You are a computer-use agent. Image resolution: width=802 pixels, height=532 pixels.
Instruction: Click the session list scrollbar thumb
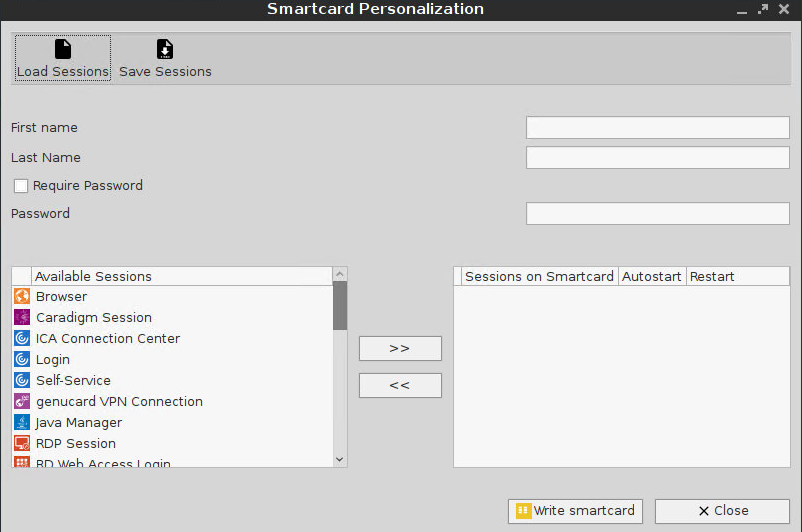pos(340,306)
